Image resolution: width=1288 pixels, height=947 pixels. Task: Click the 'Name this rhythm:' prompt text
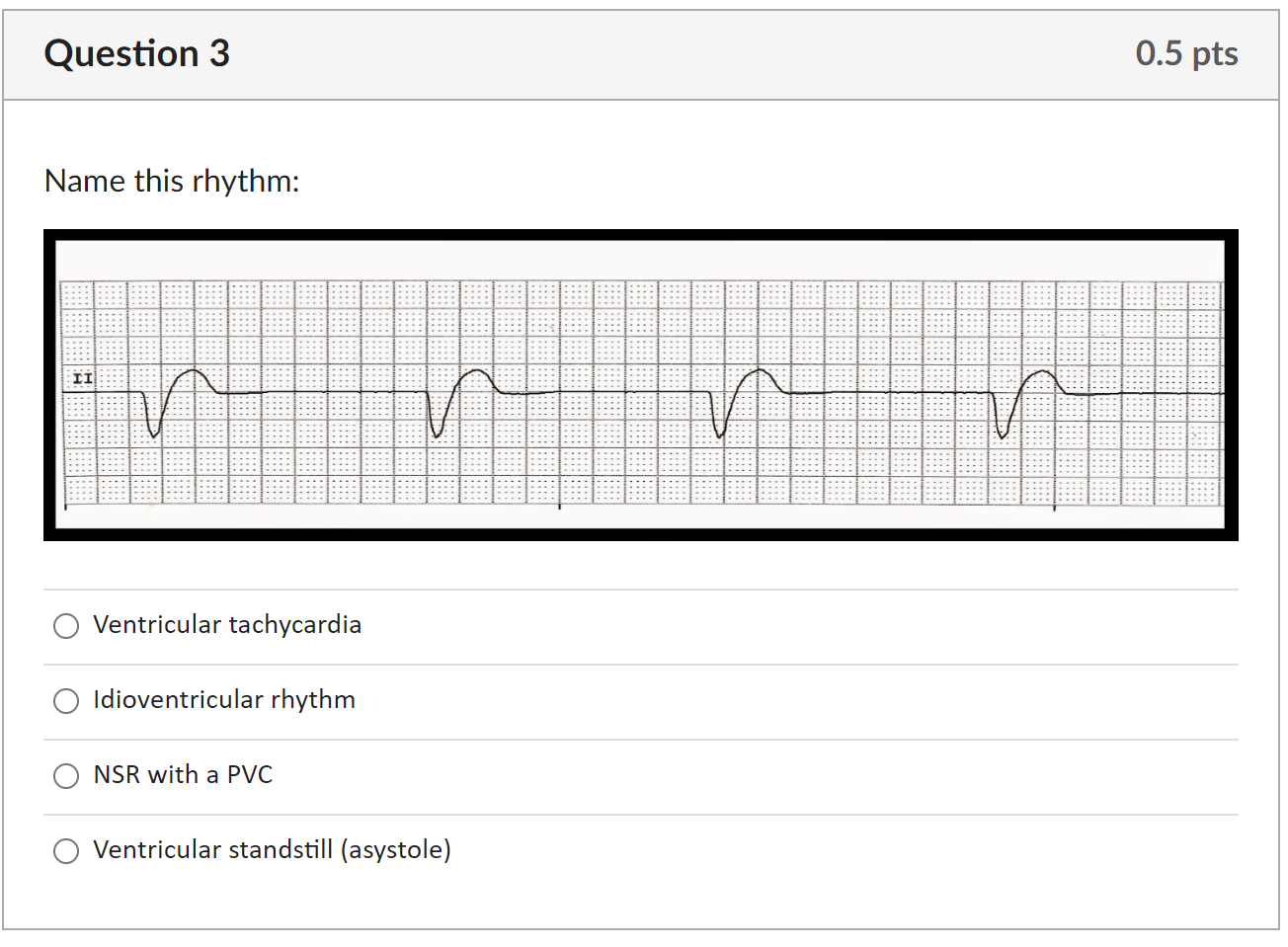click(x=172, y=182)
